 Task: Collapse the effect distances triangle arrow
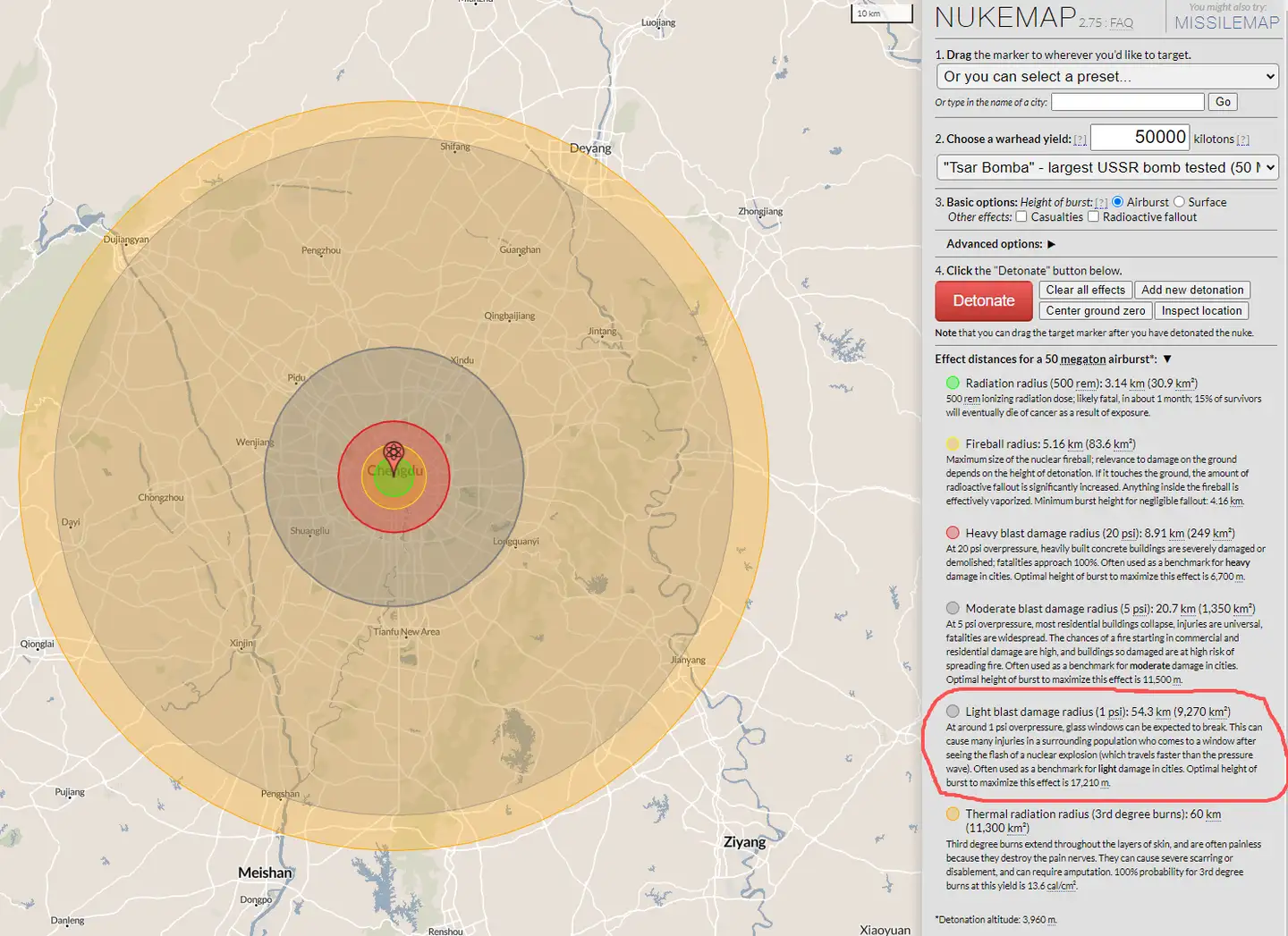[1167, 359]
